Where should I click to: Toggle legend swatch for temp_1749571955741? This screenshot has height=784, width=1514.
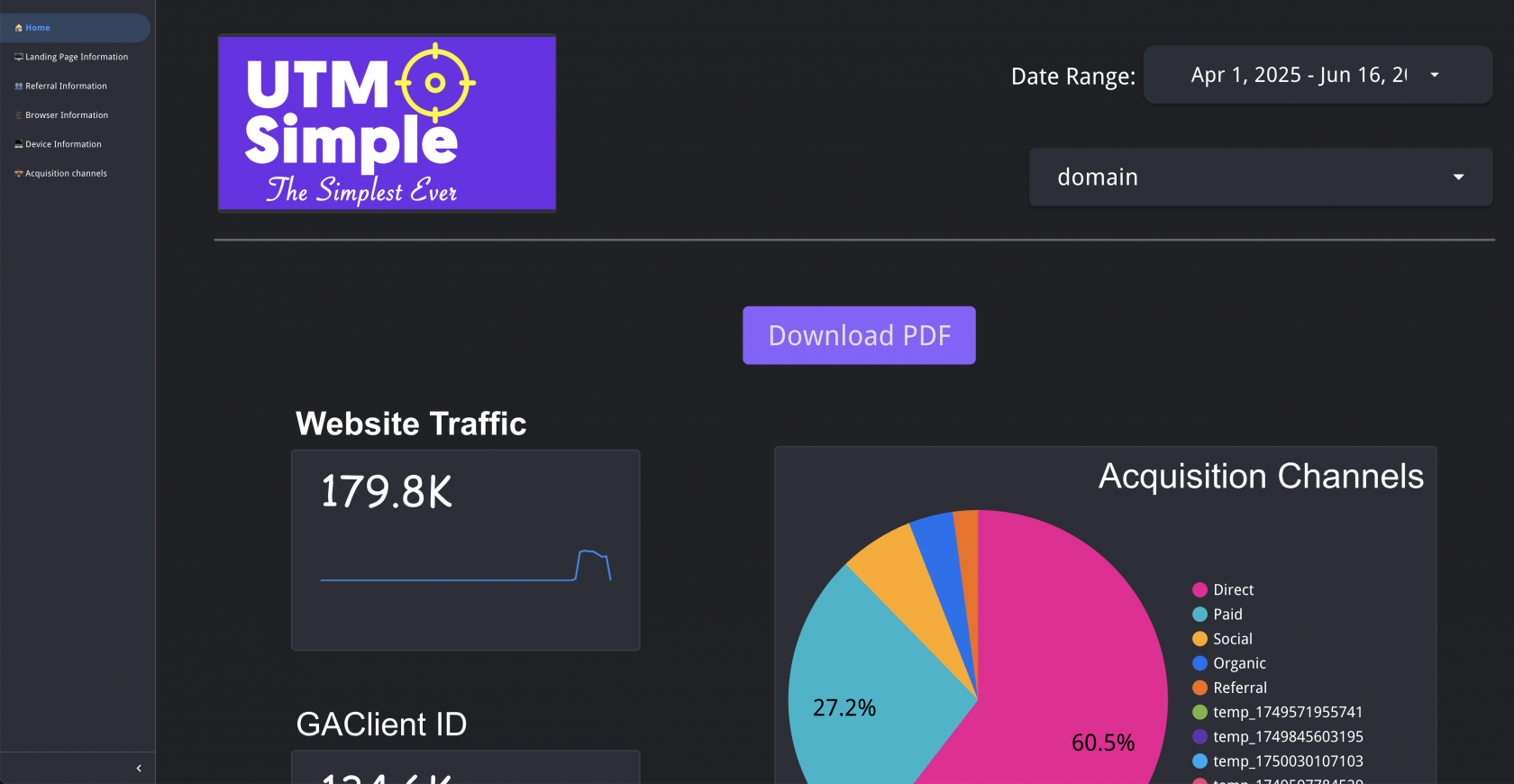[1199, 712]
